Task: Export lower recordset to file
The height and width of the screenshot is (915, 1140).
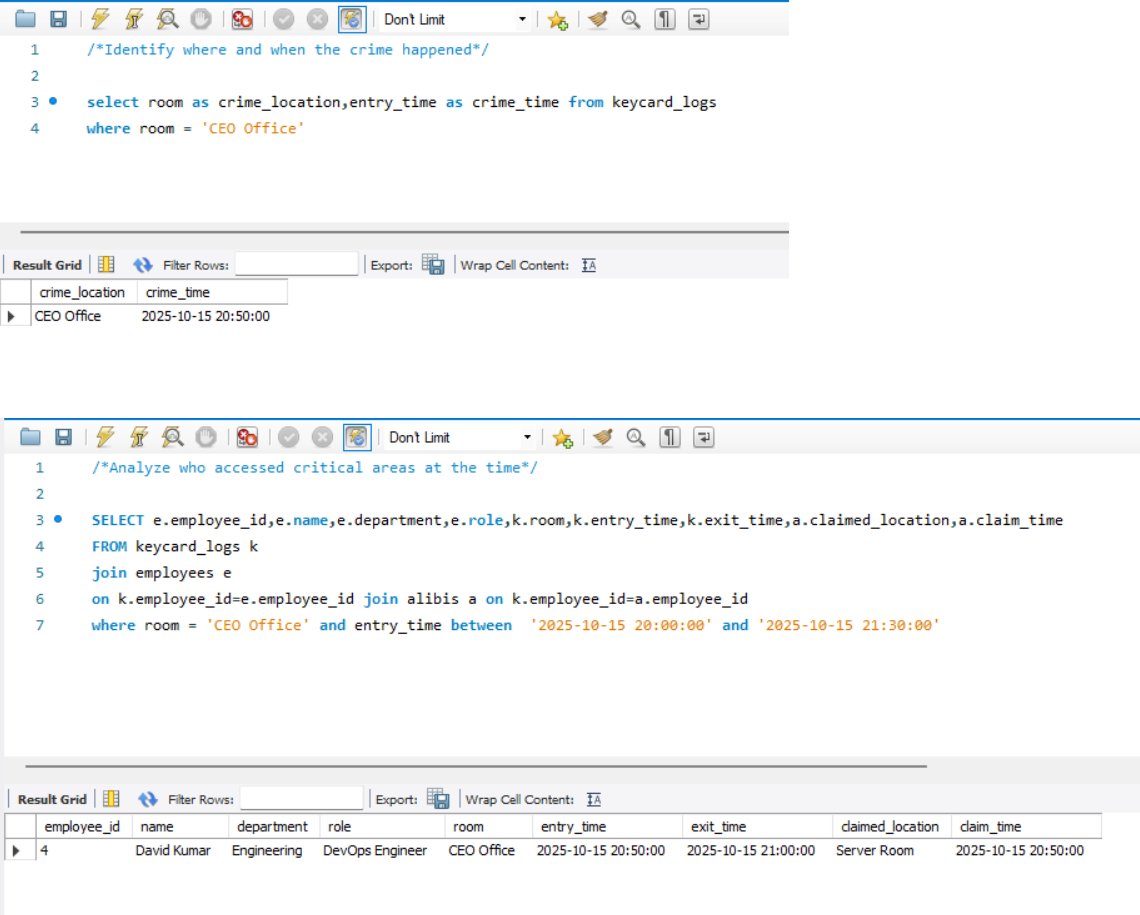Action: point(438,799)
